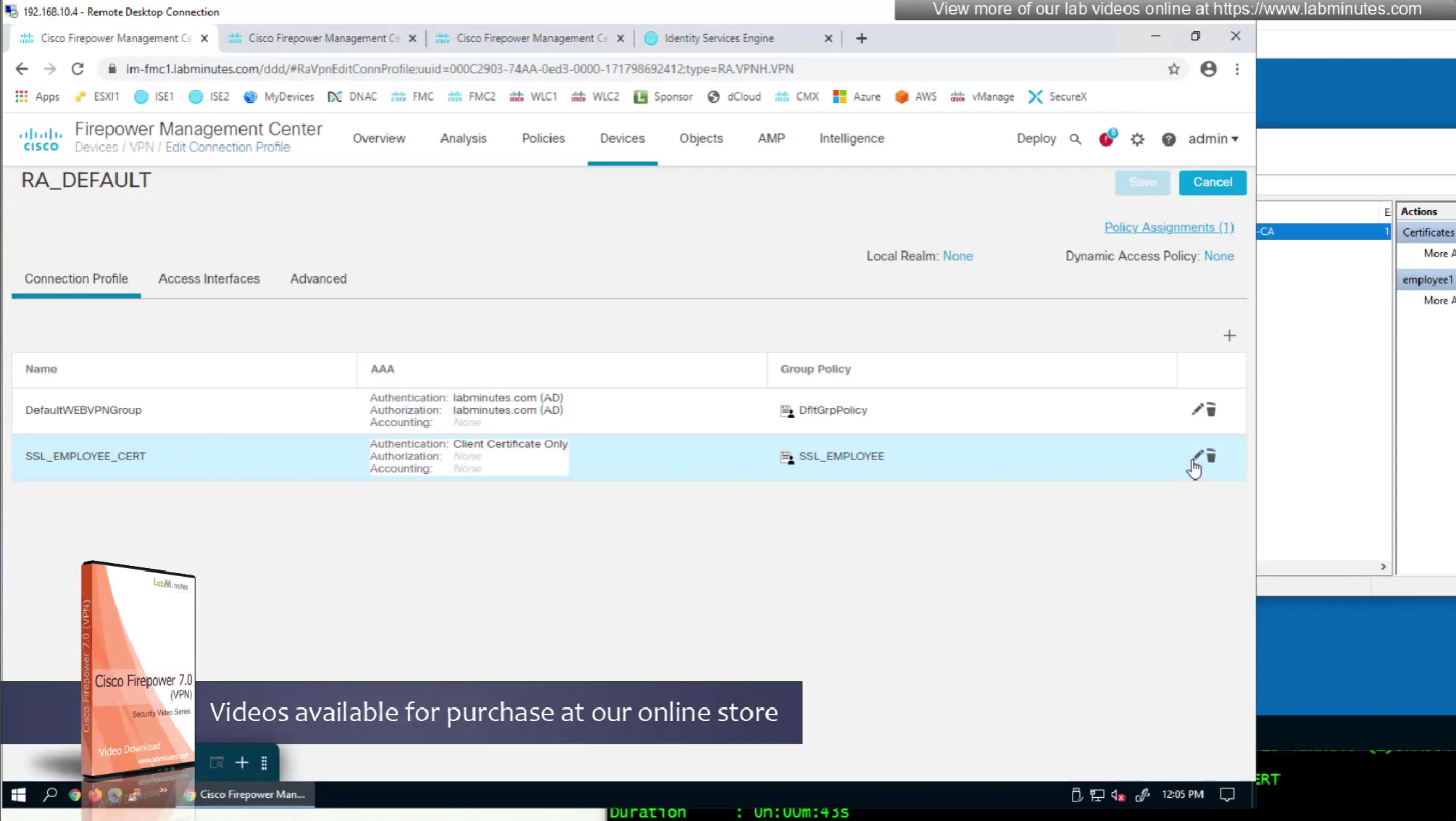Open the Chrome three-dot menu
This screenshot has width=1456, height=821.
(x=1237, y=69)
